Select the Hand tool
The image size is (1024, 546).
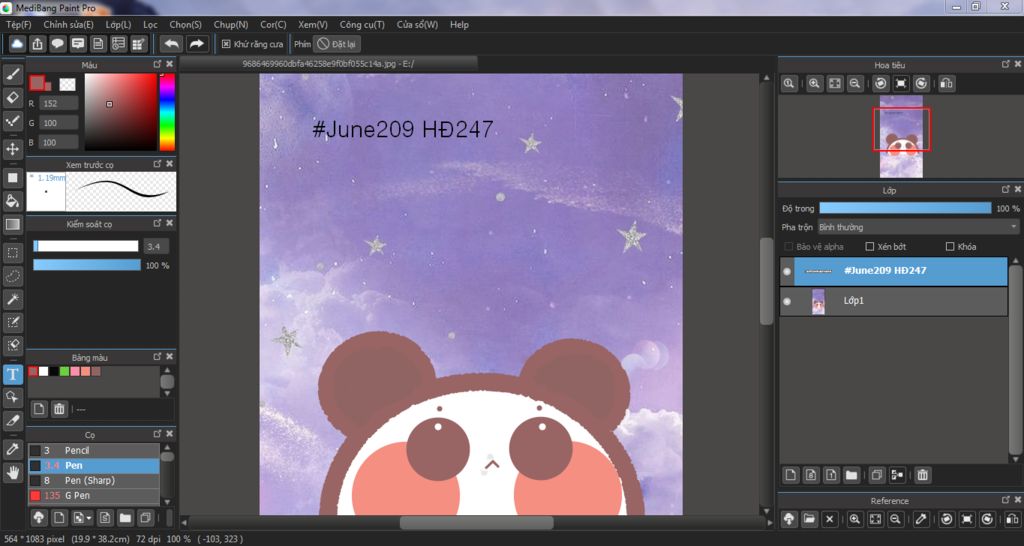(12, 472)
